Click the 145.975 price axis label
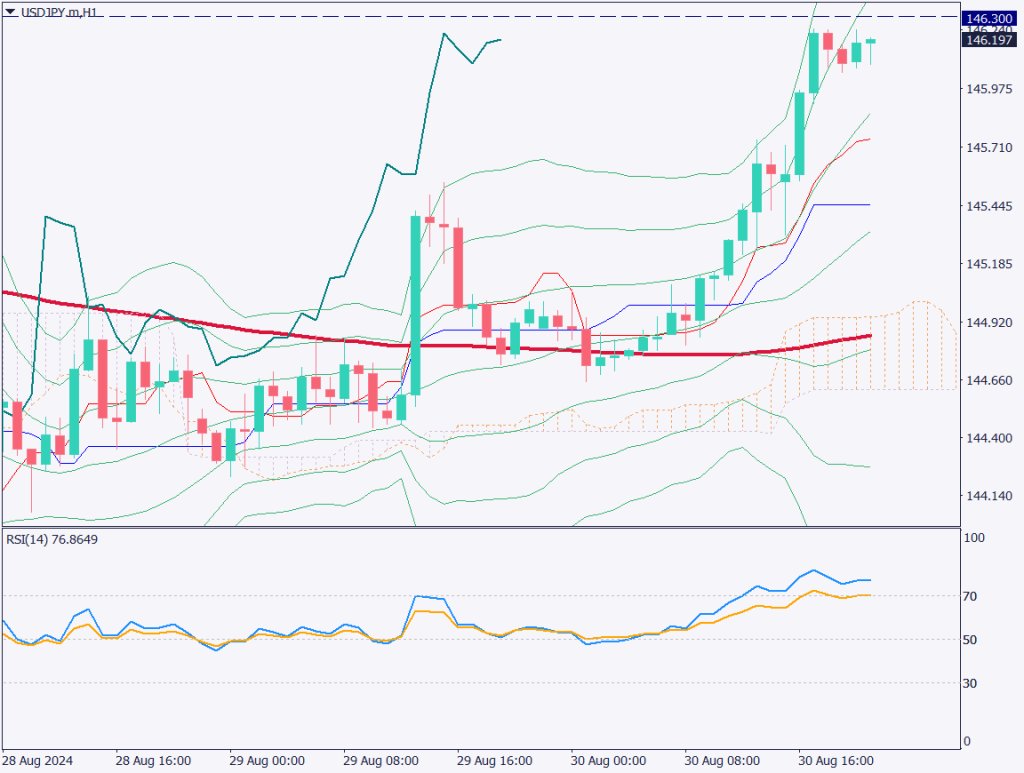The image size is (1024, 773). [x=988, y=89]
